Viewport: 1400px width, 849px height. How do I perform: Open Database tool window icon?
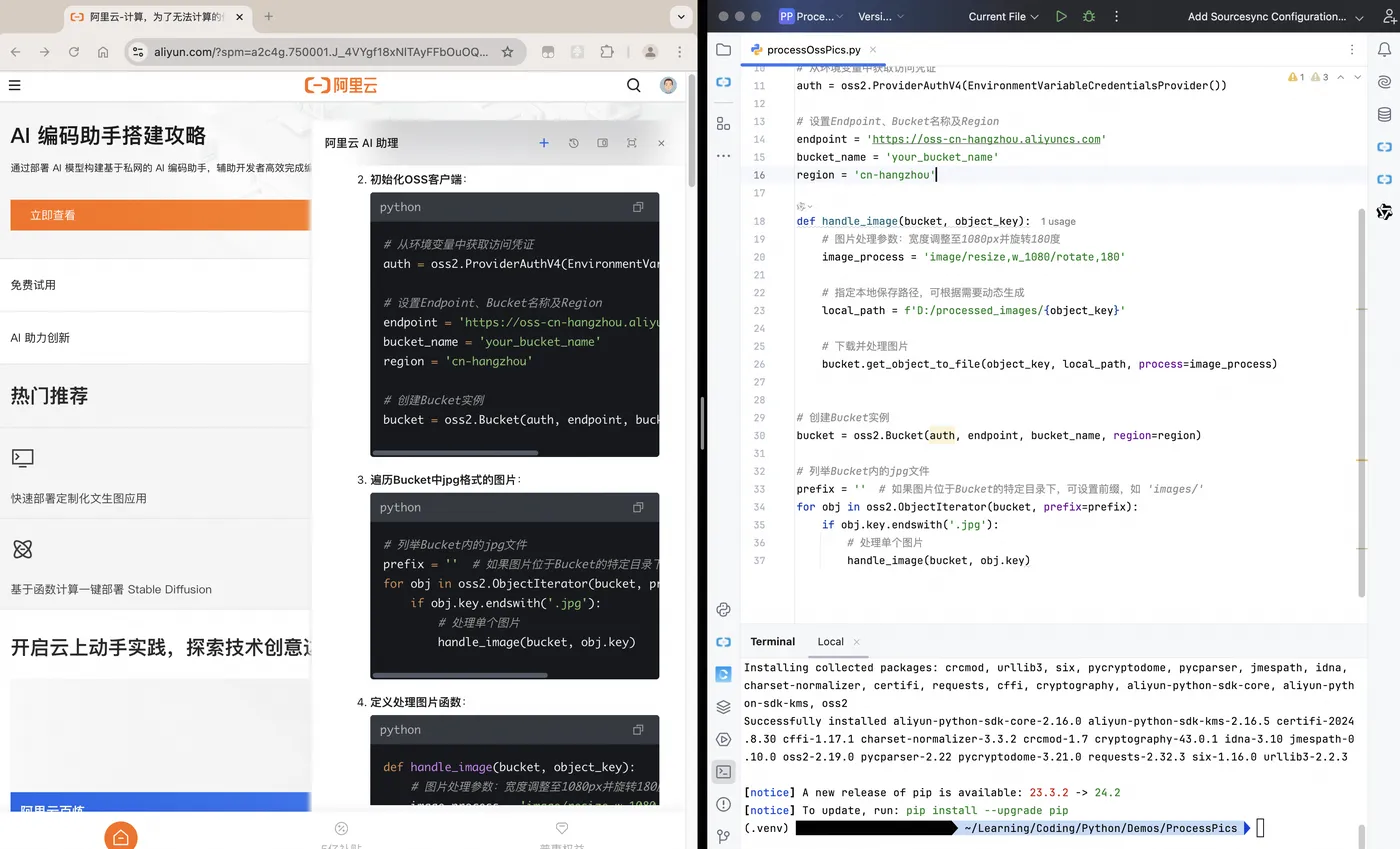(1384, 114)
